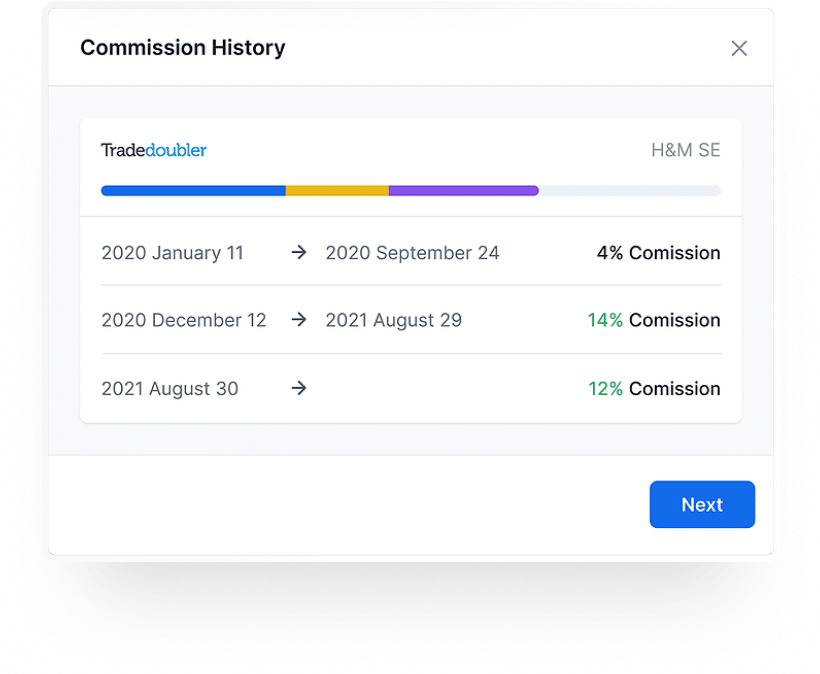Click the purple progress bar segment
This screenshot has width=820, height=674.
point(463,190)
